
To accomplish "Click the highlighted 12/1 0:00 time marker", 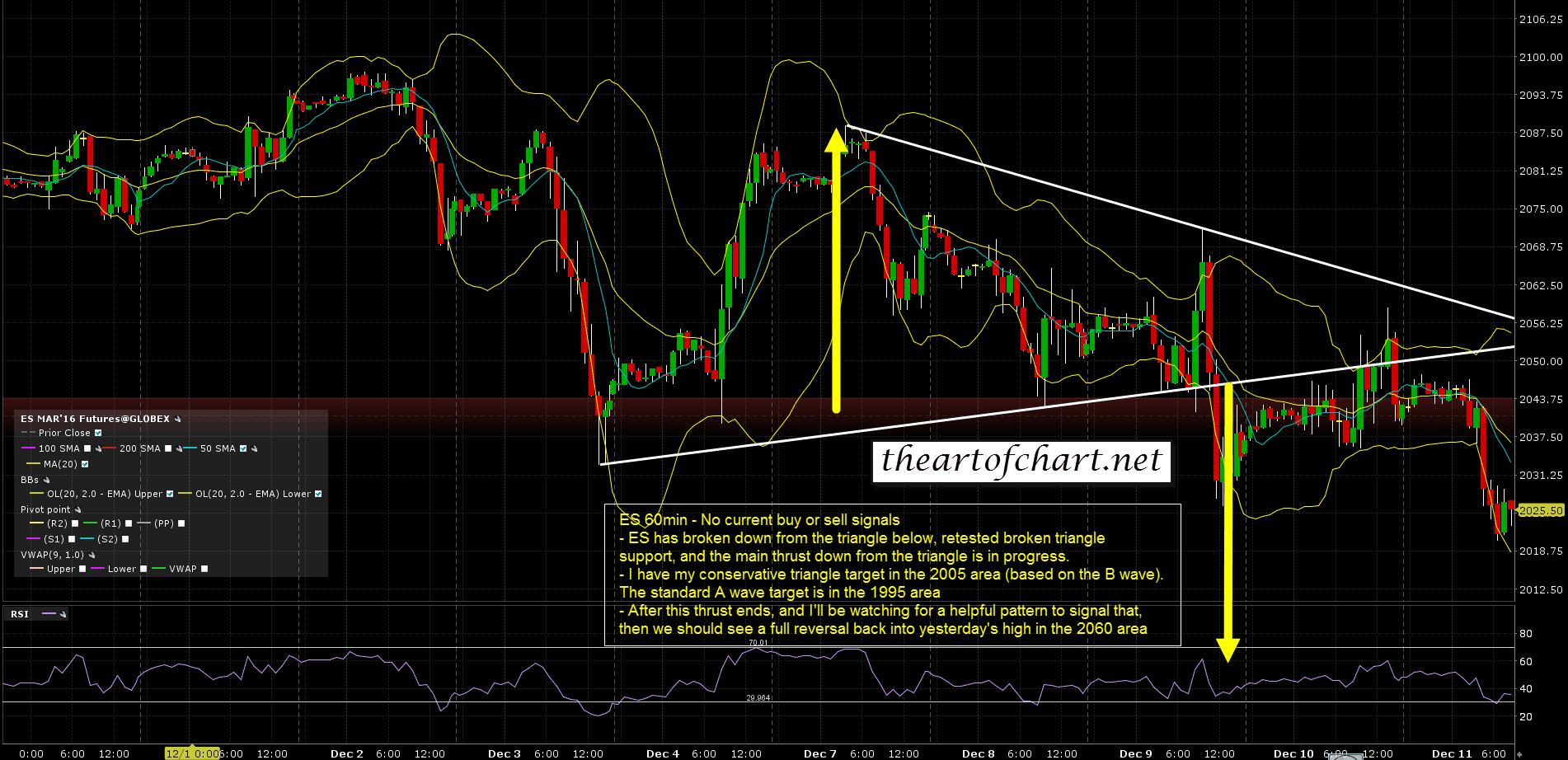I will (193, 753).
